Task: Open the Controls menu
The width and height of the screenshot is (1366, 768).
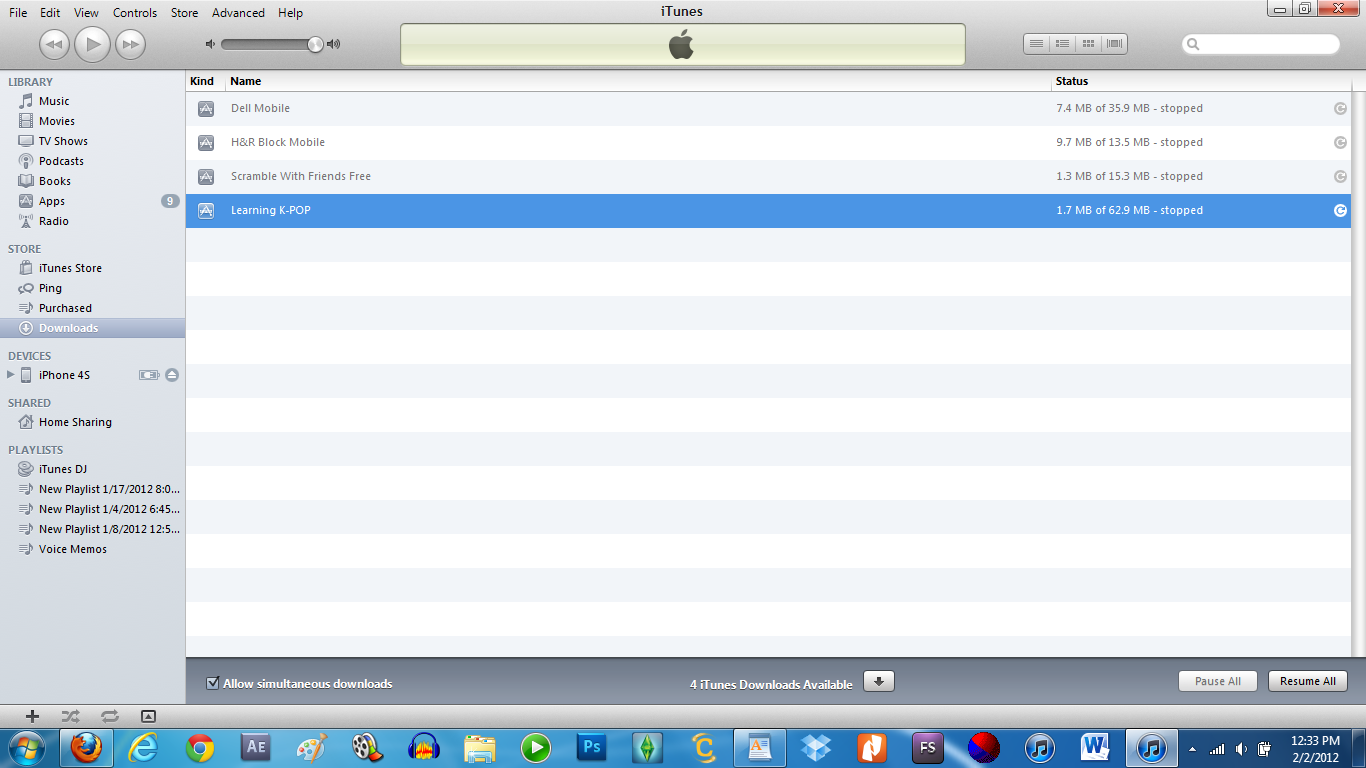Action: click(x=135, y=13)
